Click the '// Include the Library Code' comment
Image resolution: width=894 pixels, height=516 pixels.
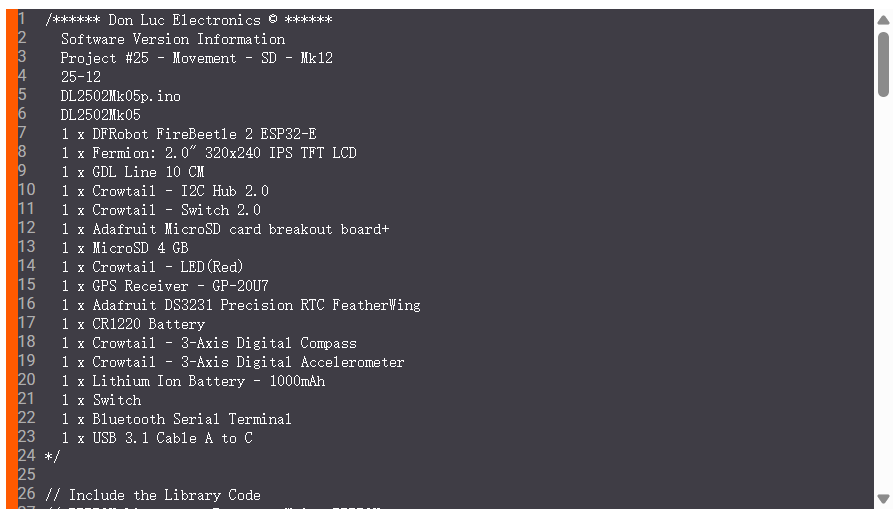[152, 495]
